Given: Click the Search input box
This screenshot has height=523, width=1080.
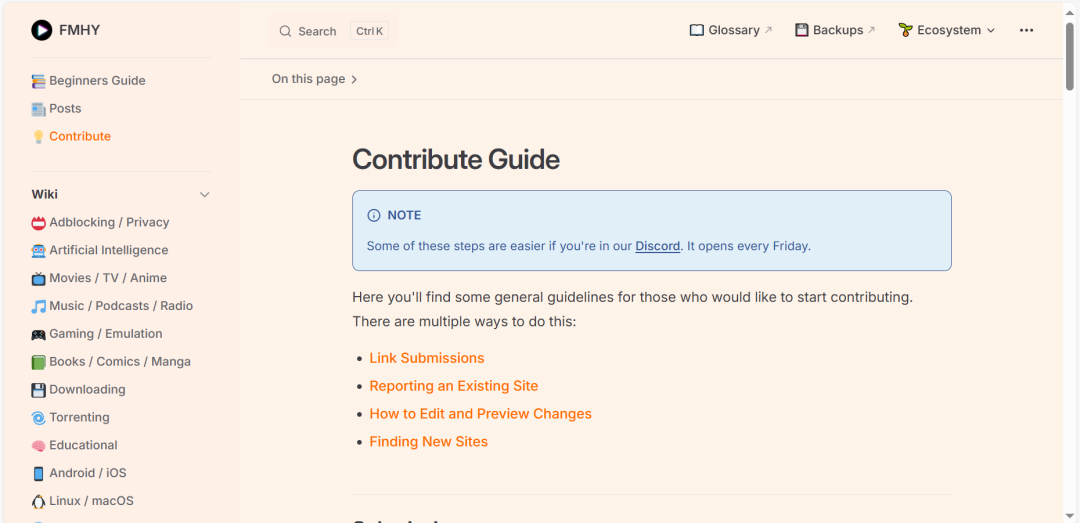Looking at the screenshot, I should [331, 31].
